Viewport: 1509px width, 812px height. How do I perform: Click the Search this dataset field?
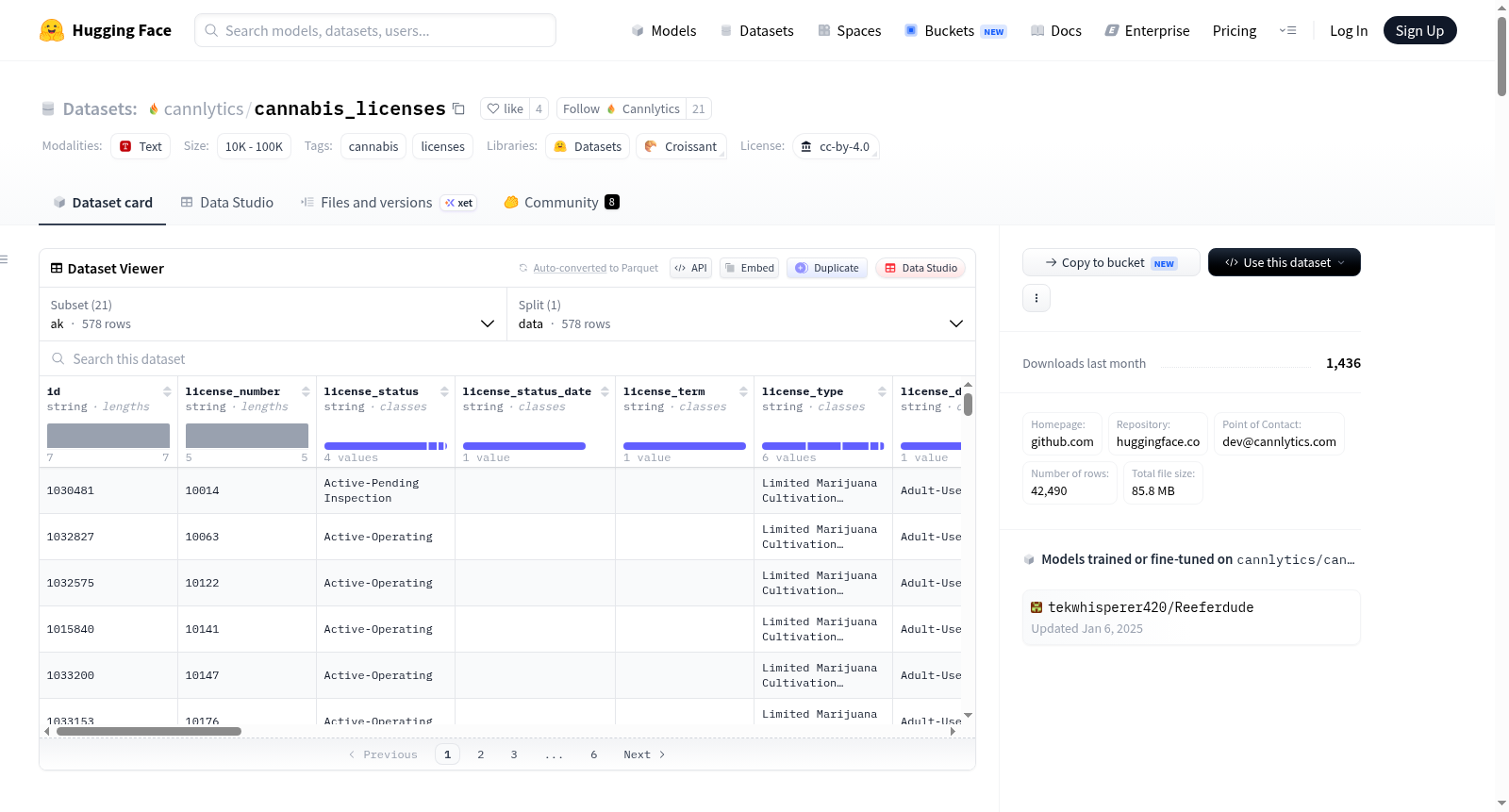[x=507, y=359]
